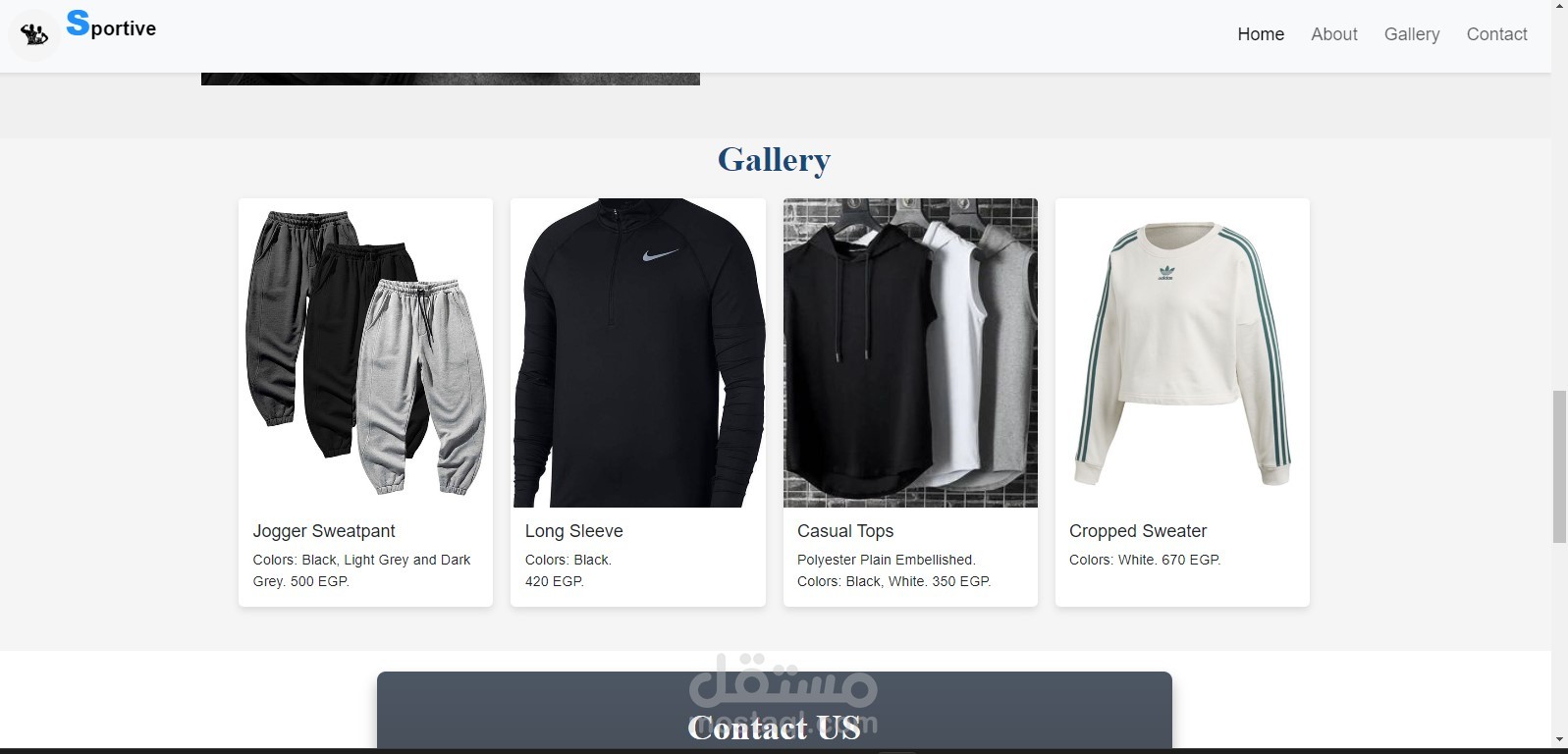This screenshot has width=1568, height=754.
Task: Click the Jogger Sweatpant colors description
Action: click(x=361, y=570)
